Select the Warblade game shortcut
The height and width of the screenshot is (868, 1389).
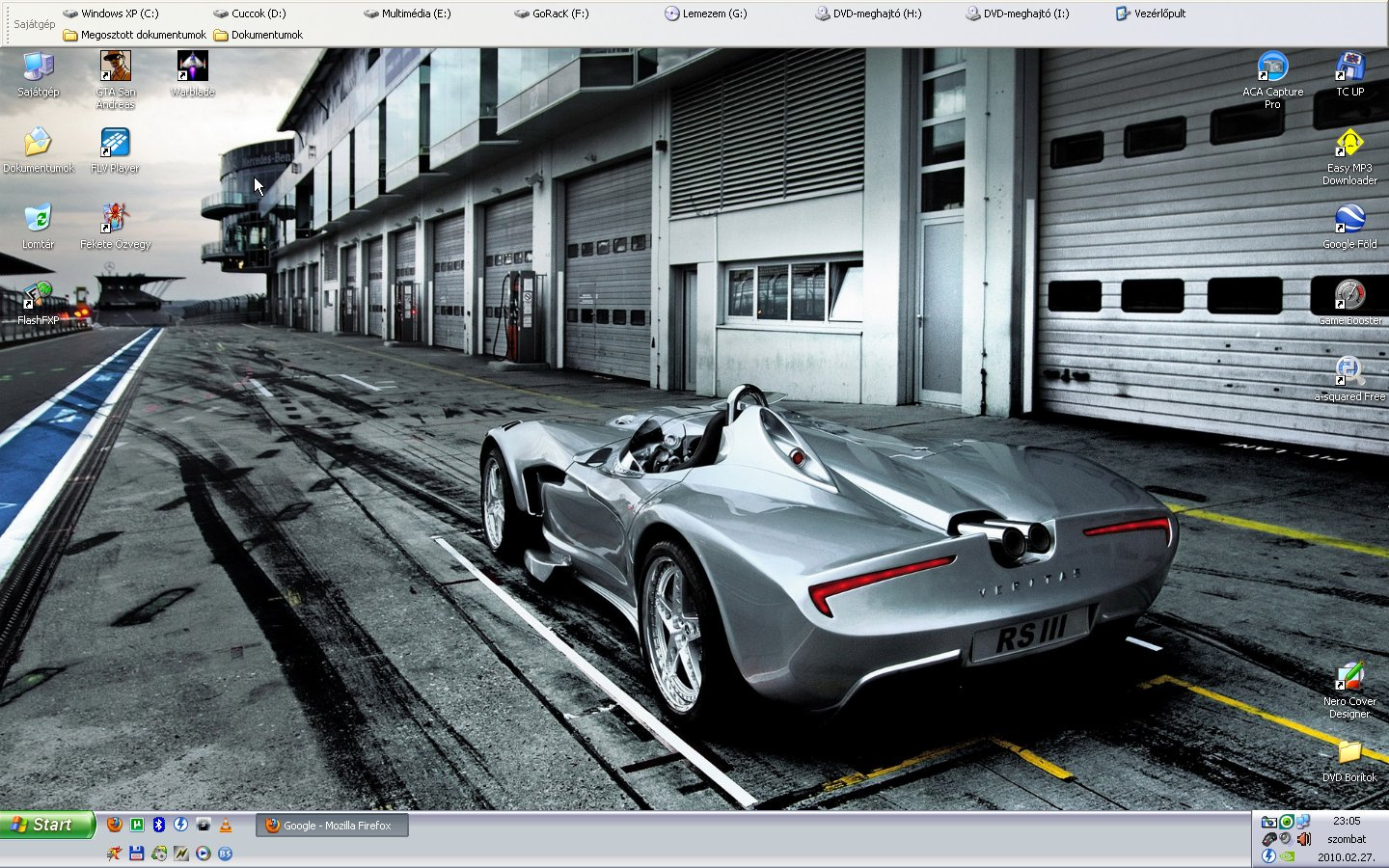(192, 75)
